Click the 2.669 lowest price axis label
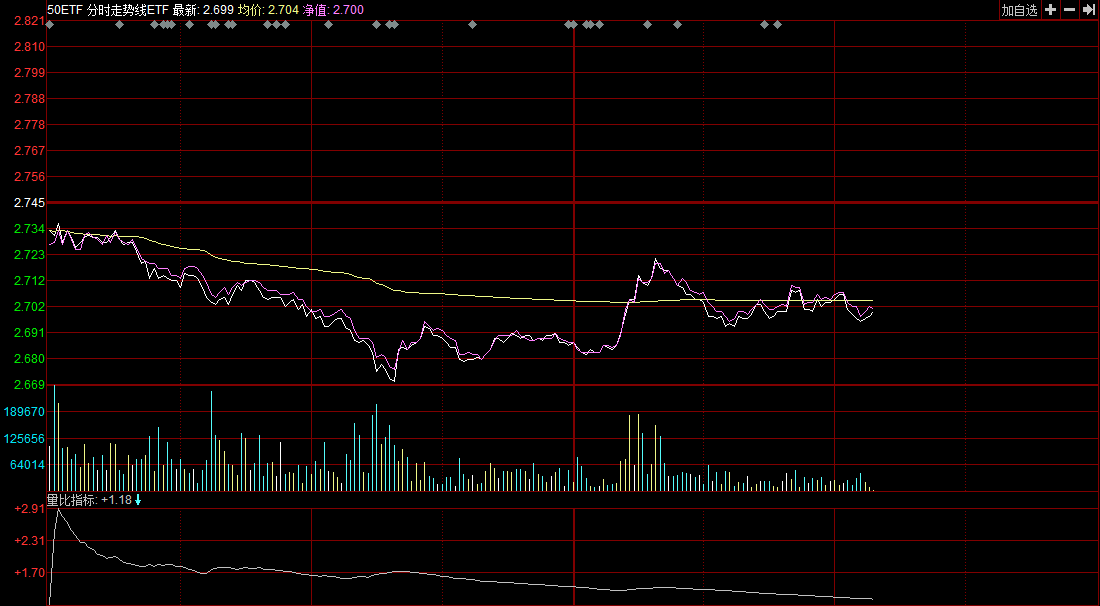The width and height of the screenshot is (1100, 606). [x=29, y=384]
